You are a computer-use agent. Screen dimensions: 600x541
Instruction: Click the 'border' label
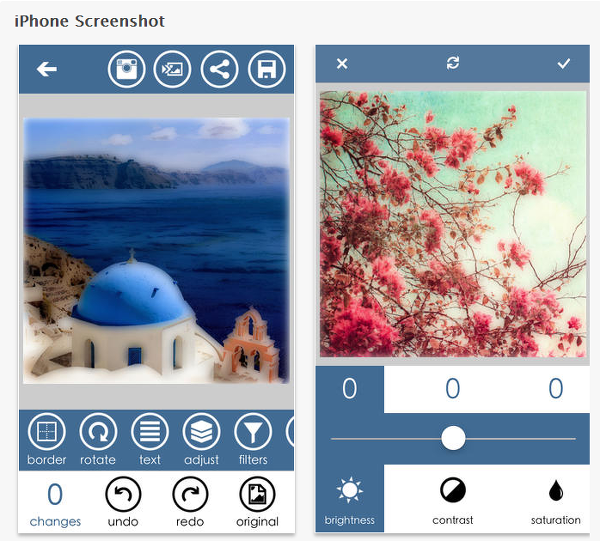47,460
